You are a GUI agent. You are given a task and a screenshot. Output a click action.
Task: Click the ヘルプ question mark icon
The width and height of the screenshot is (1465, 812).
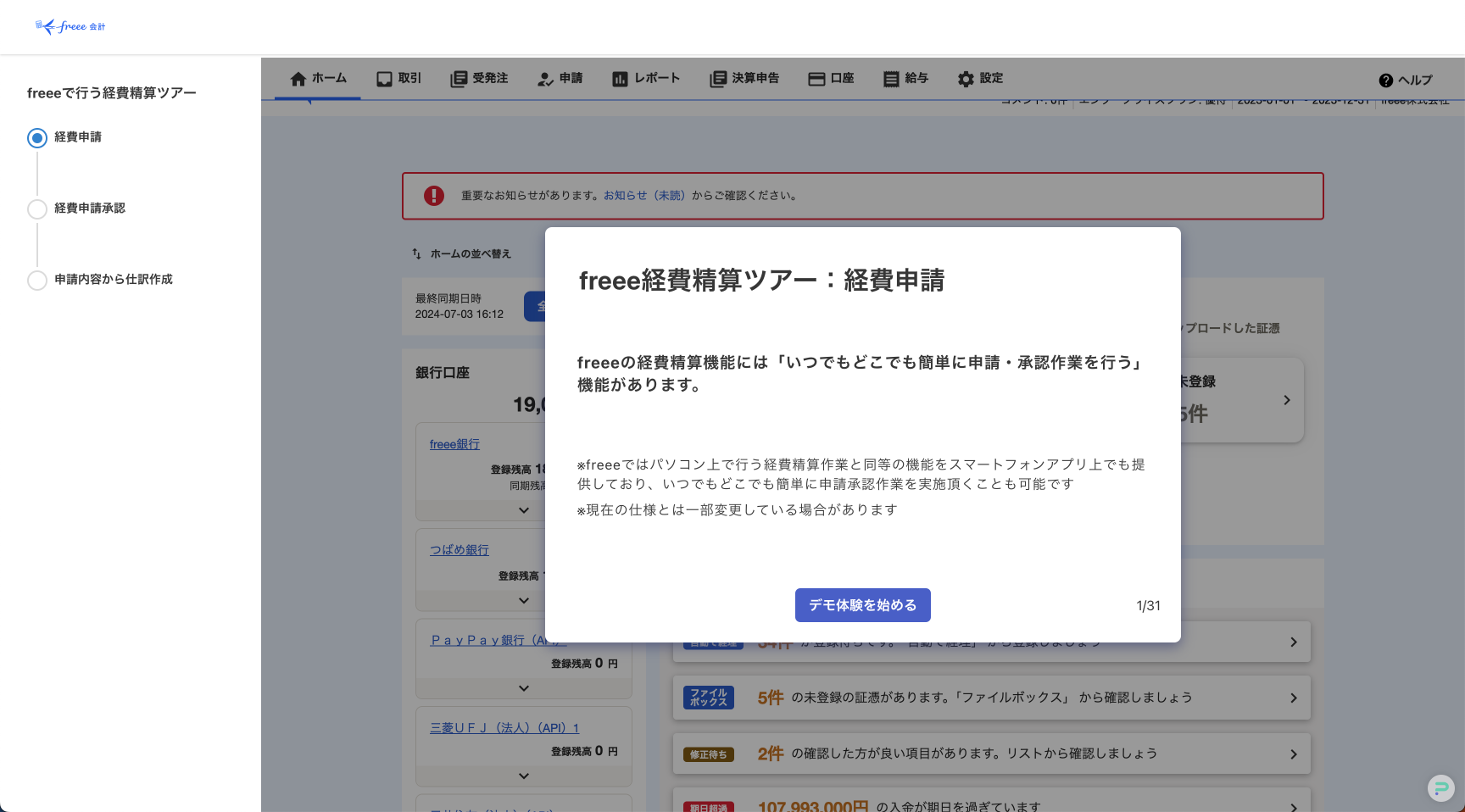coord(1386,81)
